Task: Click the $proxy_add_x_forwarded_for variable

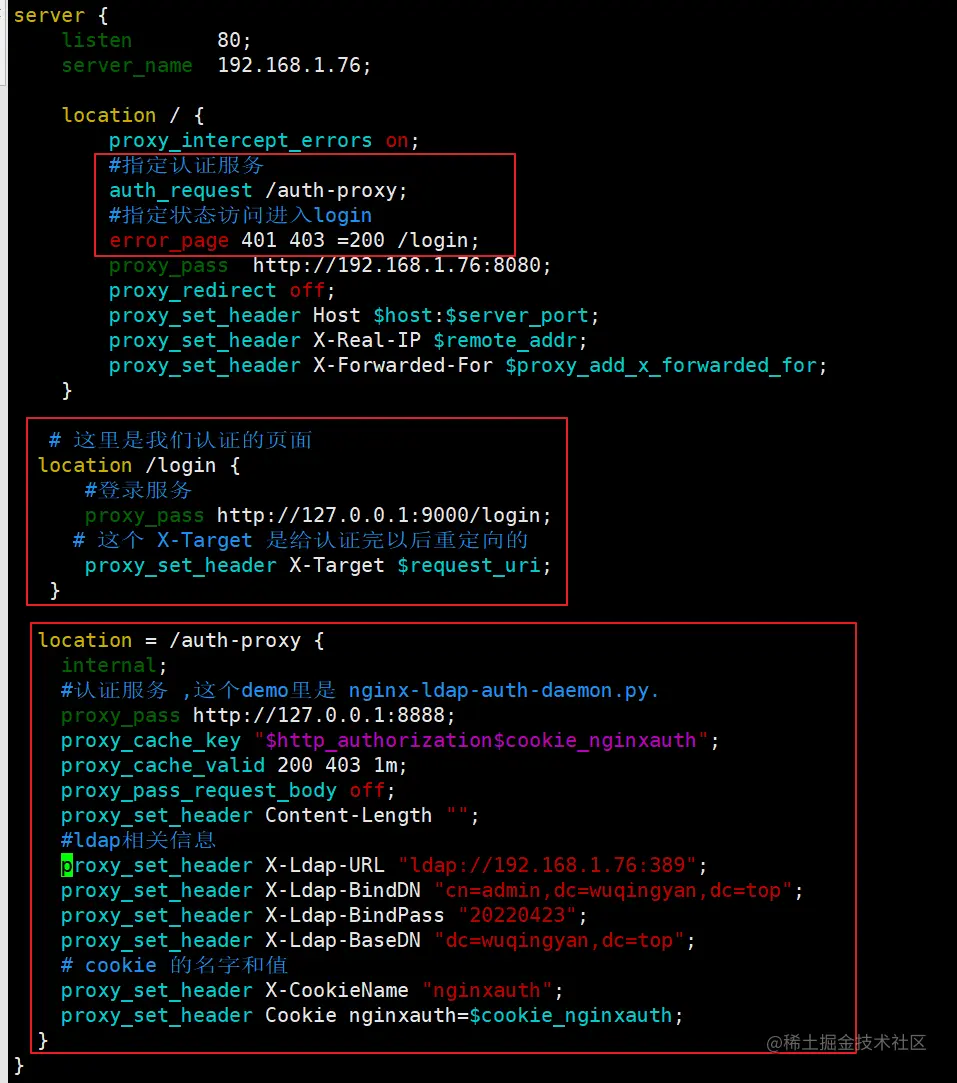Action: point(661,365)
